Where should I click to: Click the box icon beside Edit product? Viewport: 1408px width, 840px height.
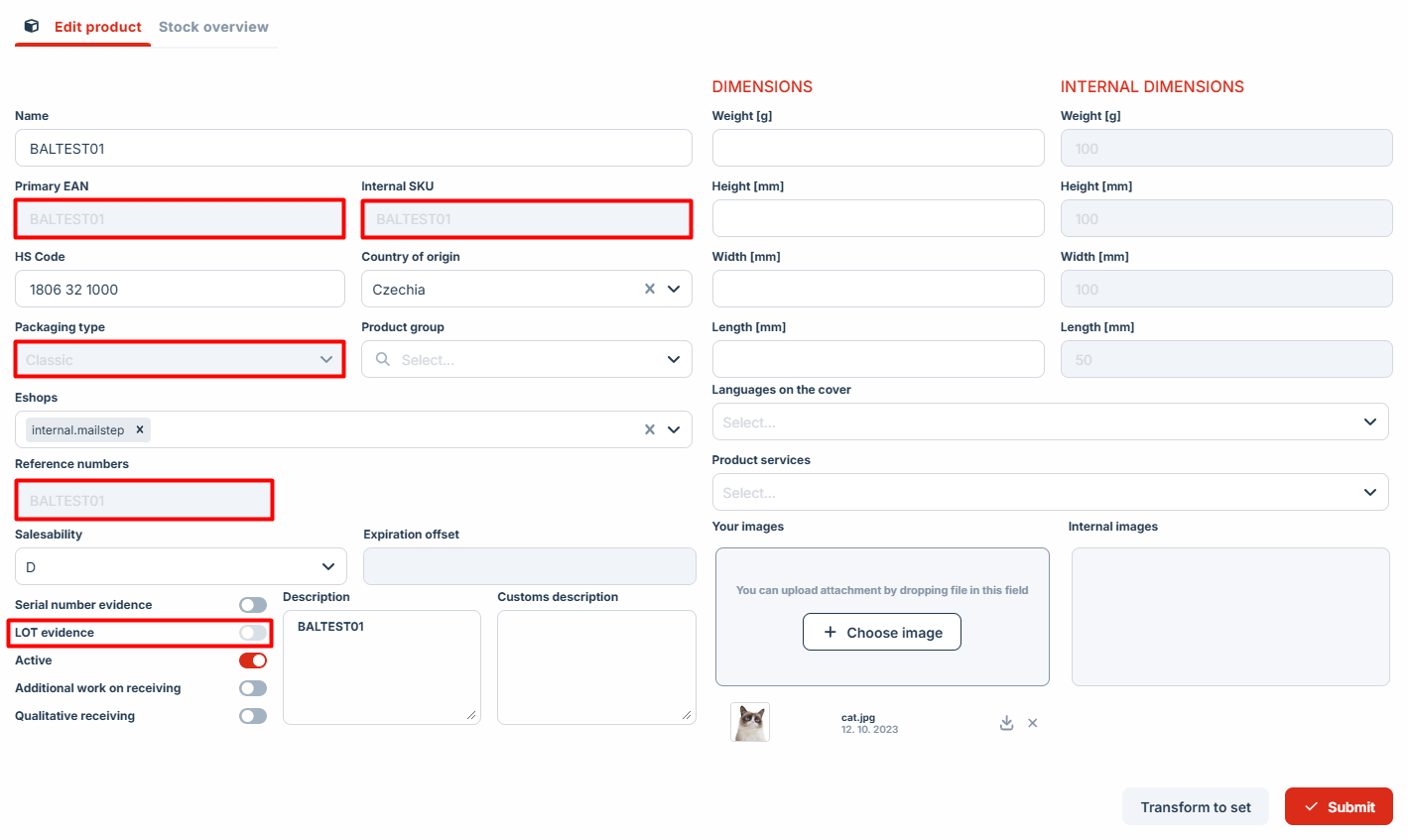point(32,27)
